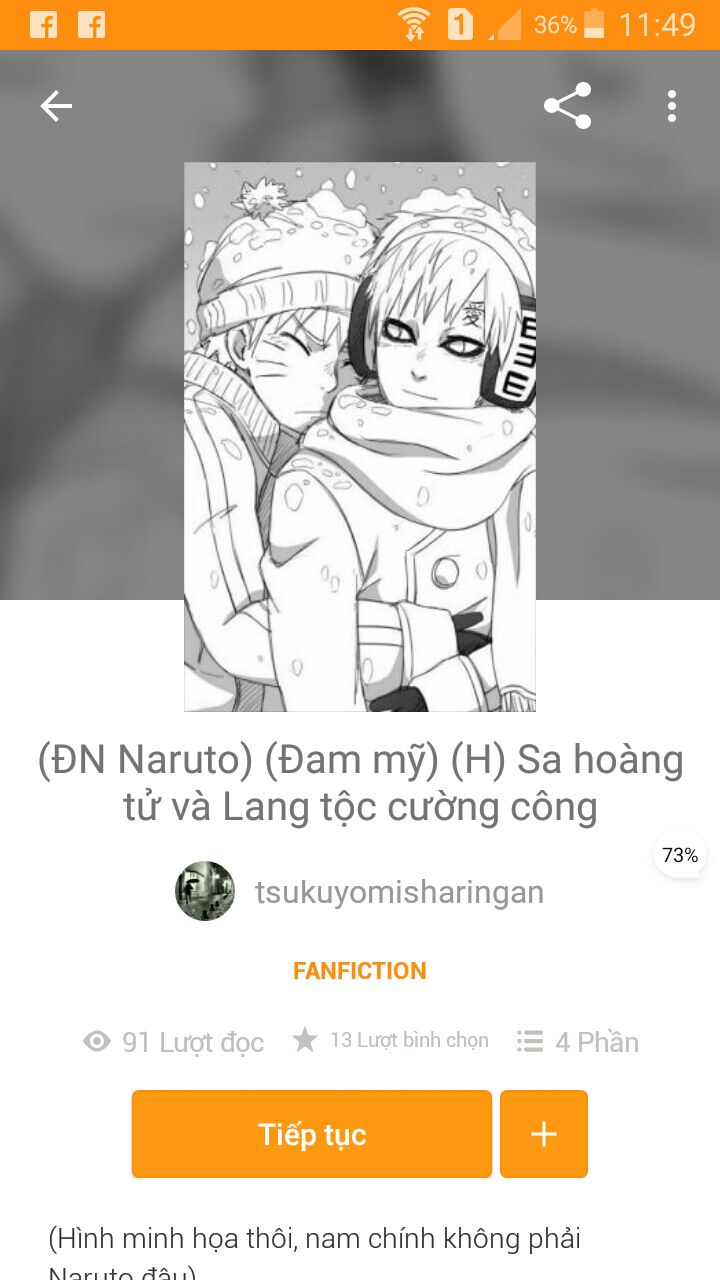The width and height of the screenshot is (720, 1280).
Task: Open the three-dot overflow menu
Action: click(672, 106)
